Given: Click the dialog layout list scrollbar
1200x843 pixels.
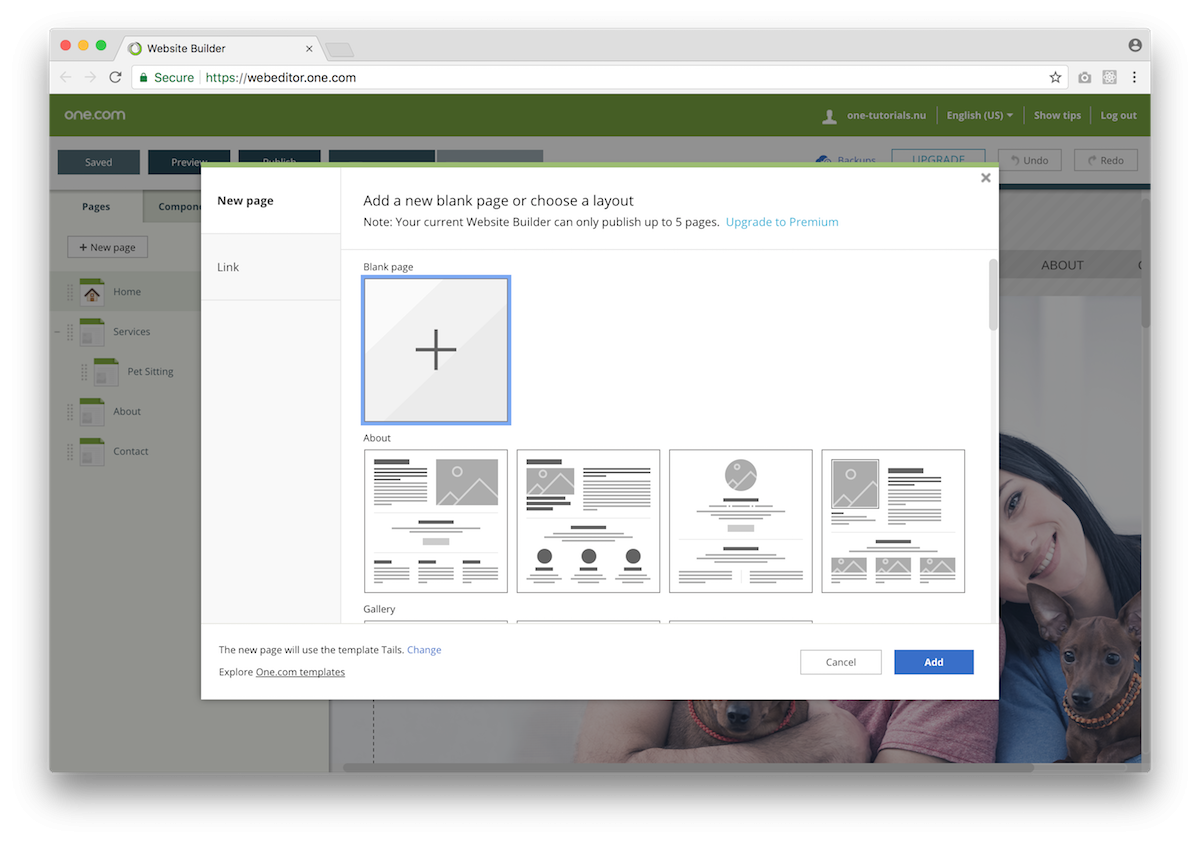Looking at the screenshot, I should click(993, 295).
